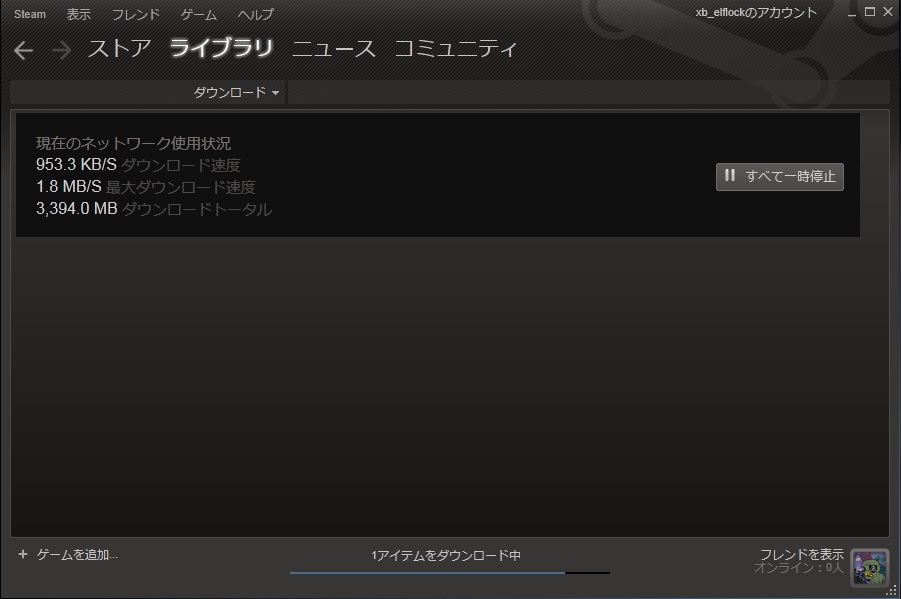Maximize the Steam window
The height and width of the screenshot is (599, 901).
pyautogui.click(x=870, y=11)
